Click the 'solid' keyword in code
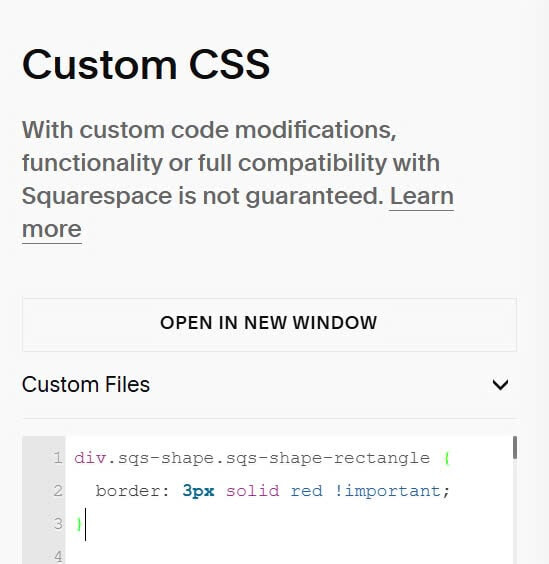 pos(253,491)
